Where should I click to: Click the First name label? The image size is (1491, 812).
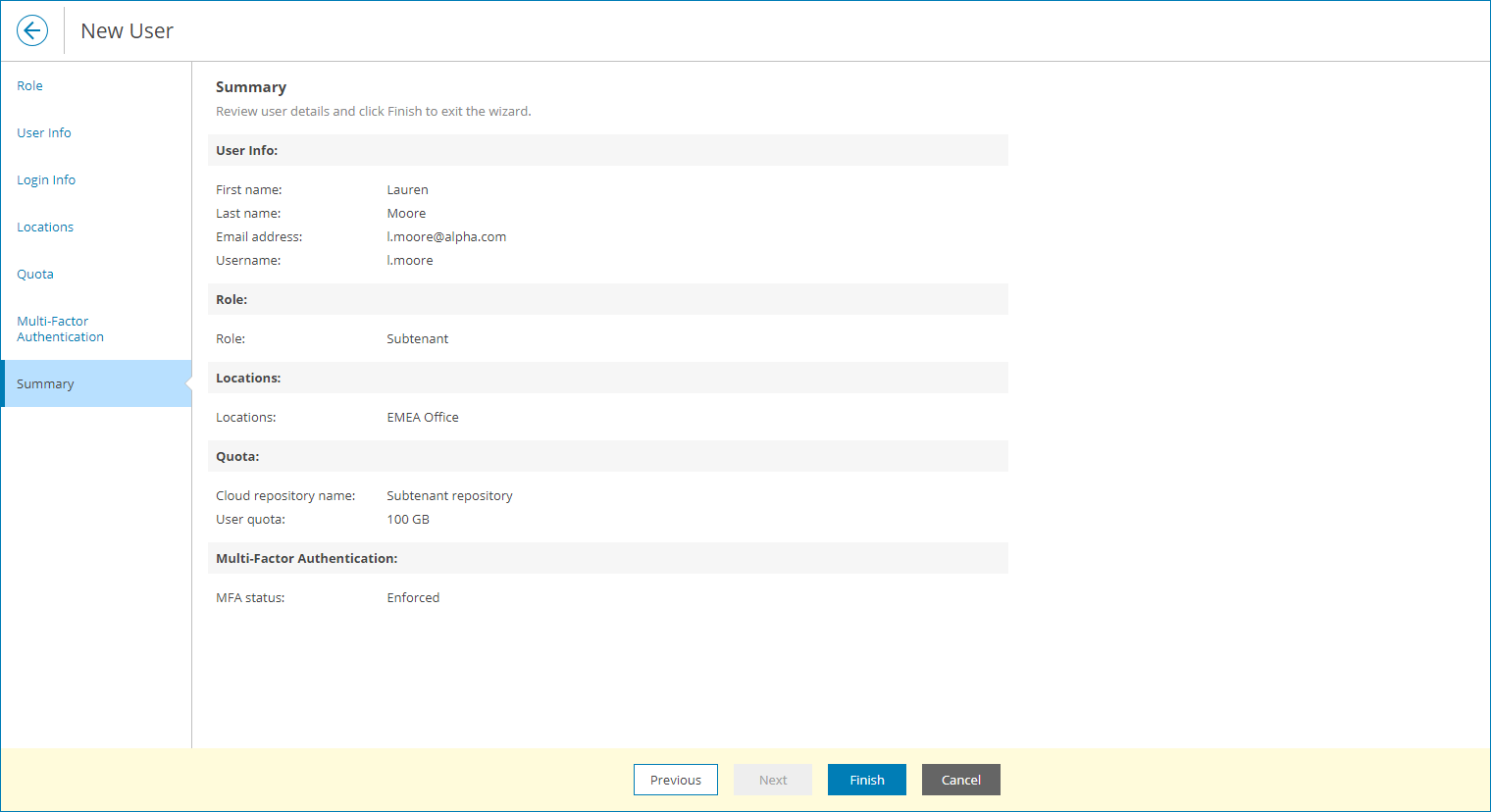(249, 189)
